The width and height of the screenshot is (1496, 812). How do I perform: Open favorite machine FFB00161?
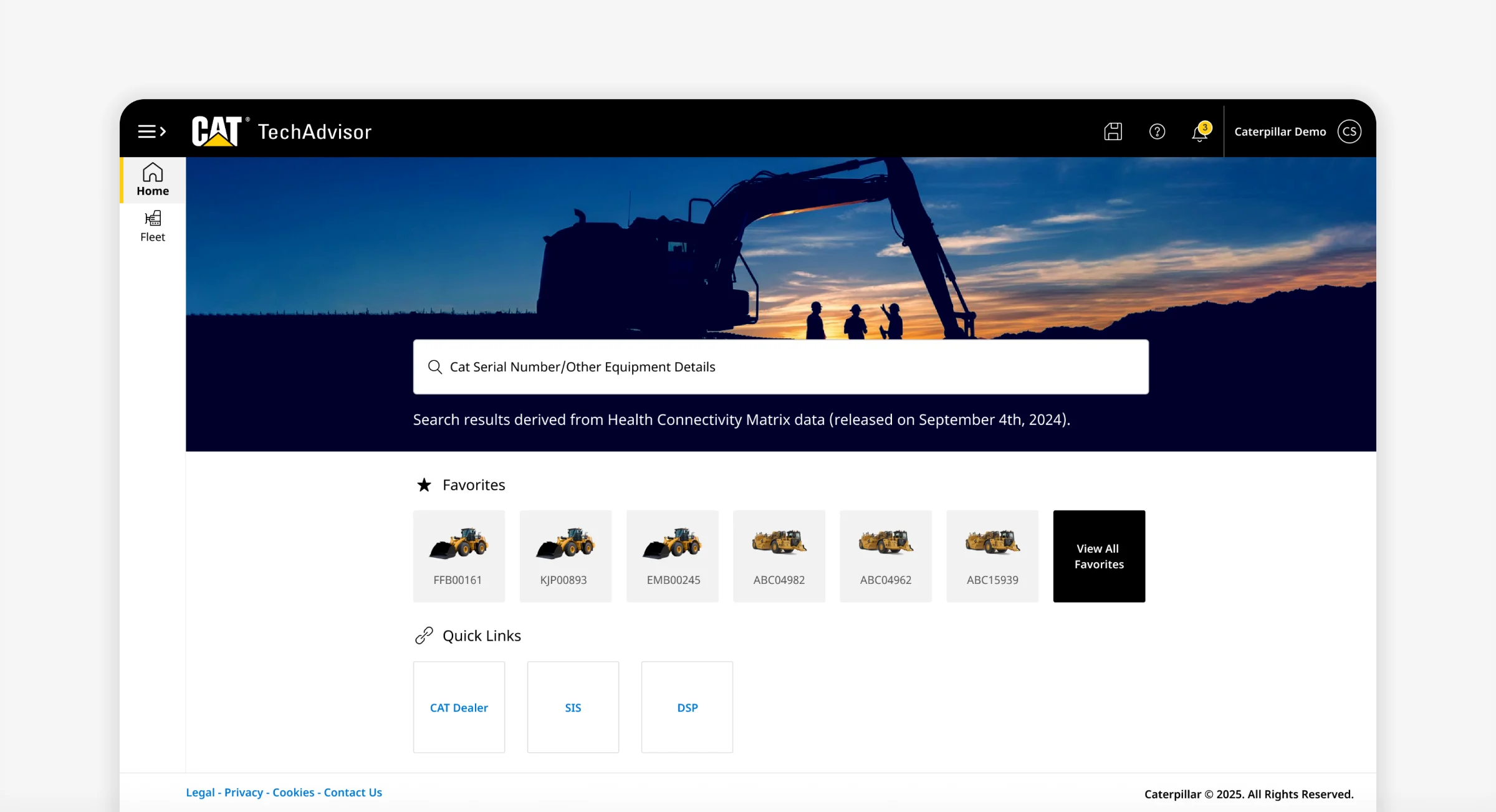(x=459, y=556)
